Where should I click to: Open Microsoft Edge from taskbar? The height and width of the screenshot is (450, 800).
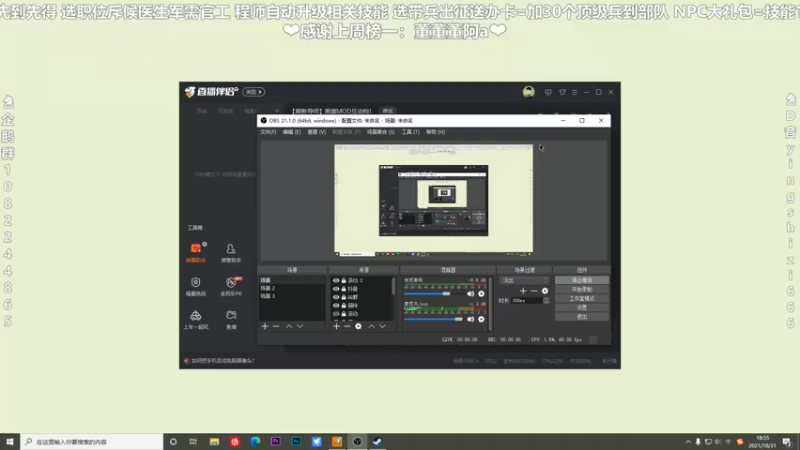255,442
